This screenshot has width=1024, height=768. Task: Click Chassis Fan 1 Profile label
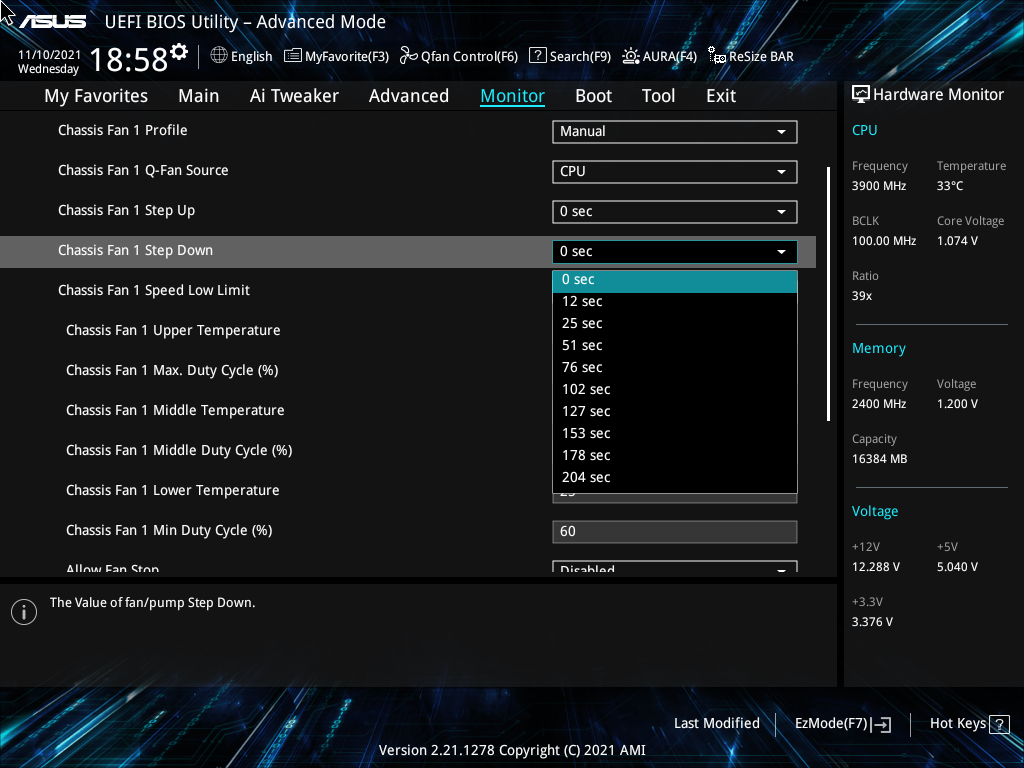pyautogui.click(x=123, y=131)
